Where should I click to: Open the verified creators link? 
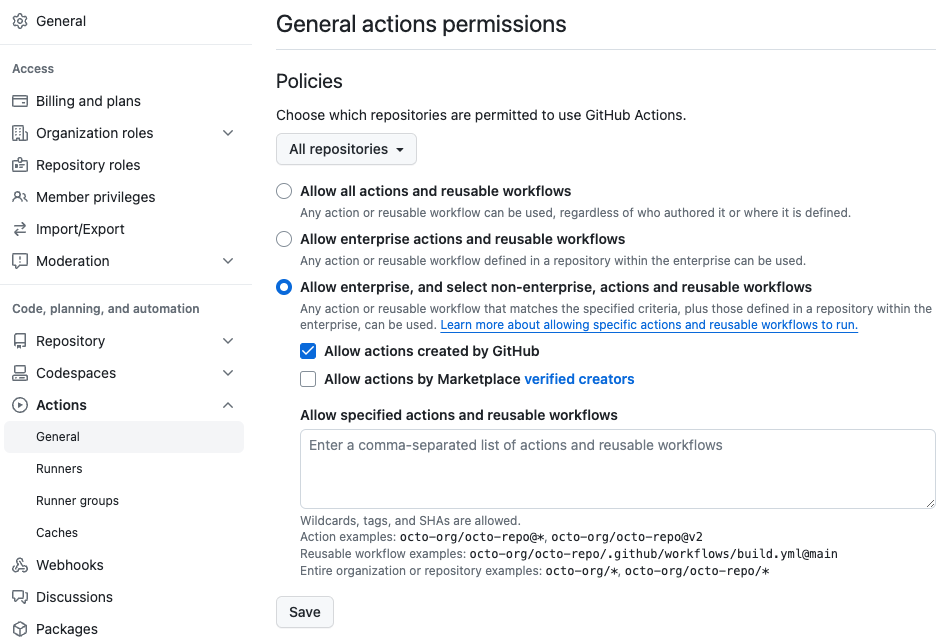578,379
